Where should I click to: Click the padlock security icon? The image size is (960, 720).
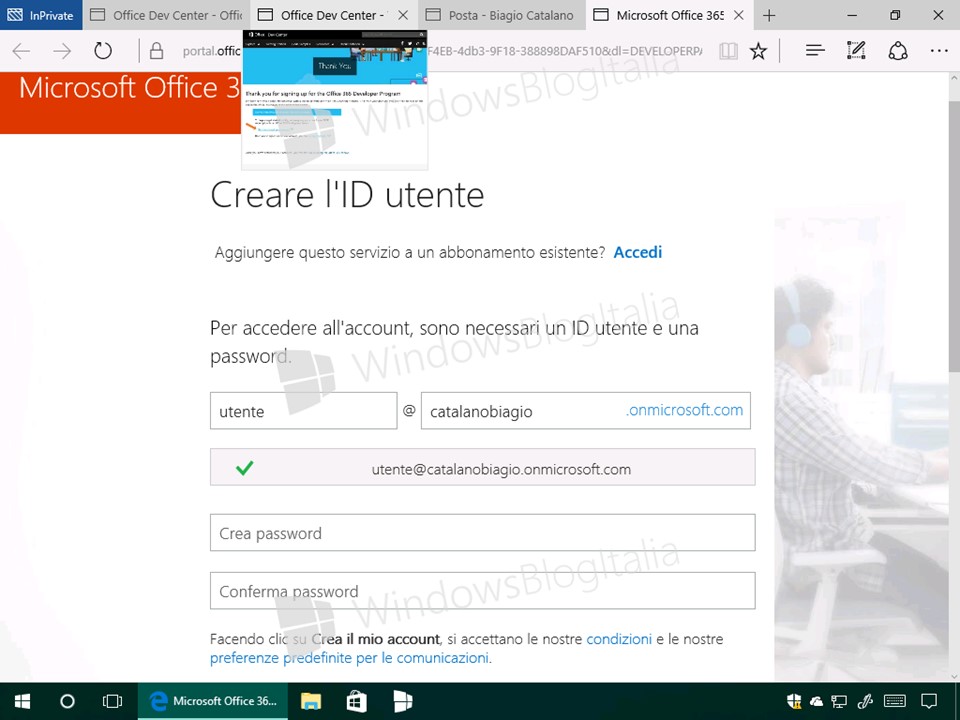156,51
